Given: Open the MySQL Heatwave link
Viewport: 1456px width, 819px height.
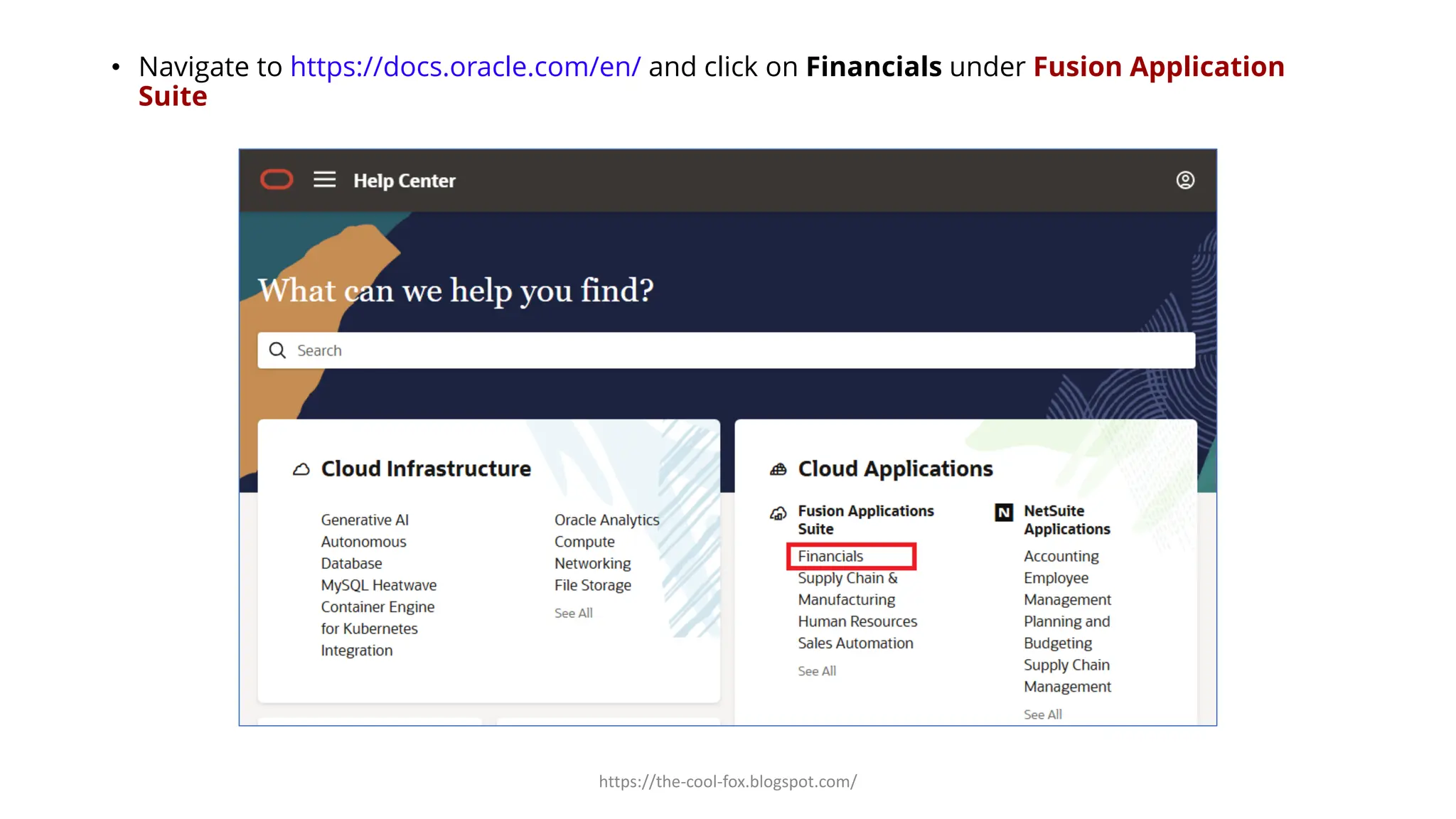Looking at the screenshot, I should [x=378, y=585].
